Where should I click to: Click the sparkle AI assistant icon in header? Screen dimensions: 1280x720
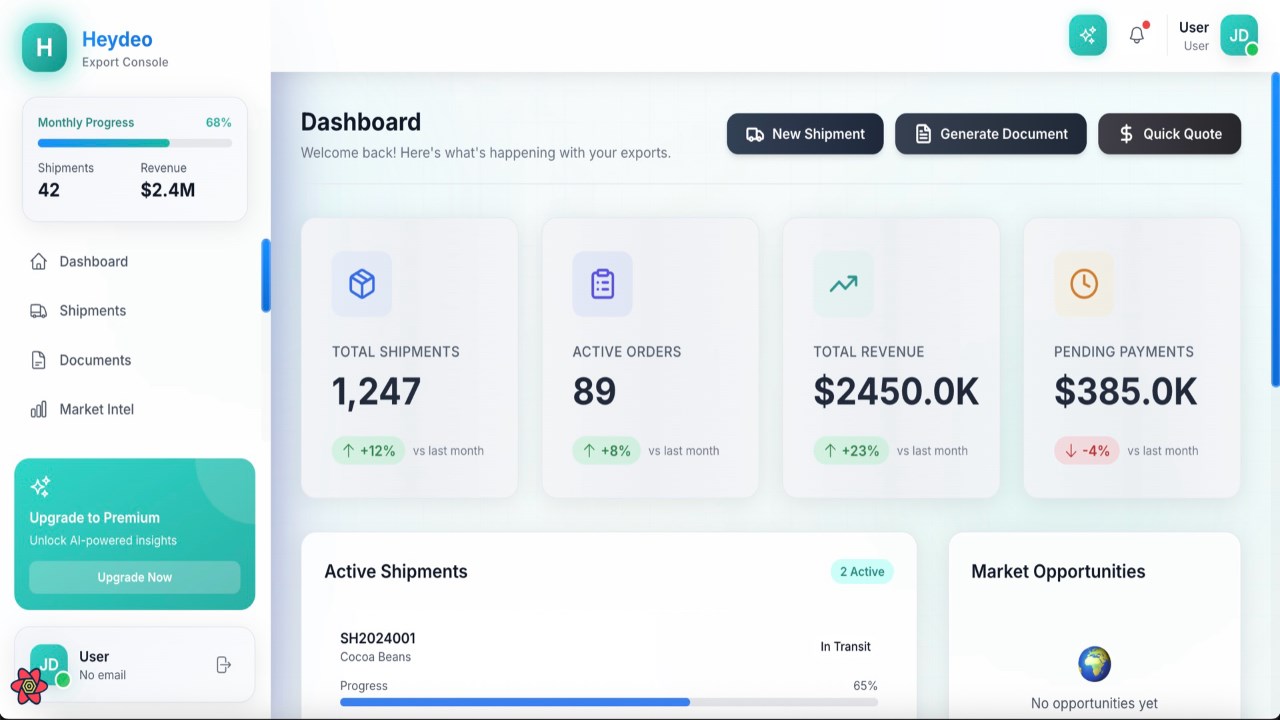coord(1087,35)
